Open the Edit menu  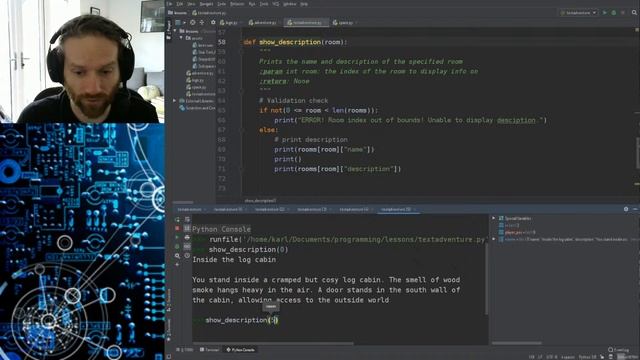(x=180, y=4)
